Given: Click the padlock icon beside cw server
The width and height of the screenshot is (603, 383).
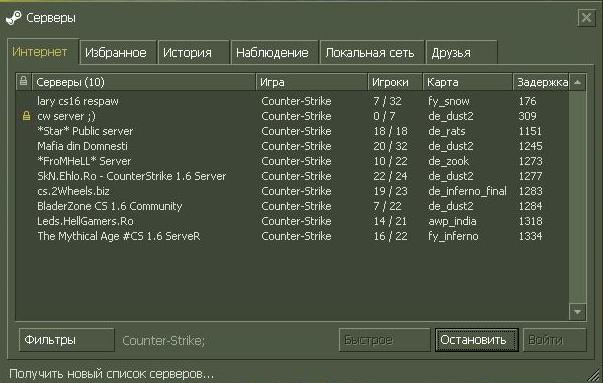Looking at the screenshot, I should click(x=26, y=116).
